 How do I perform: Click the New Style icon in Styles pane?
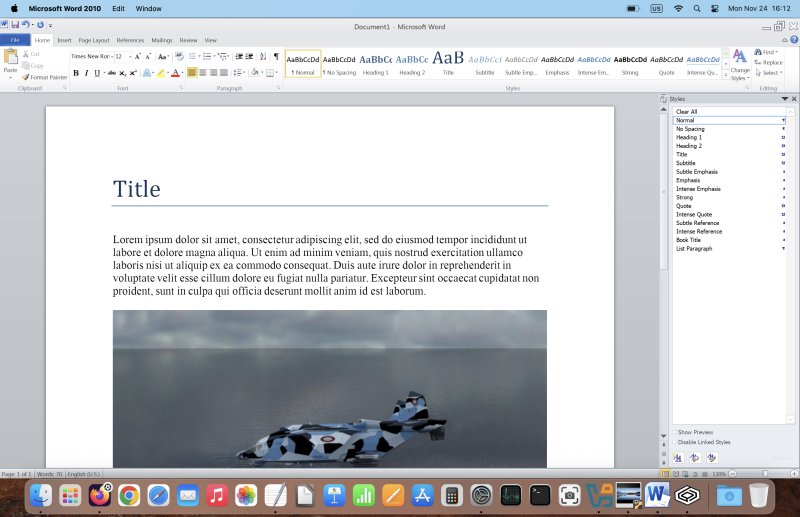(x=678, y=457)
